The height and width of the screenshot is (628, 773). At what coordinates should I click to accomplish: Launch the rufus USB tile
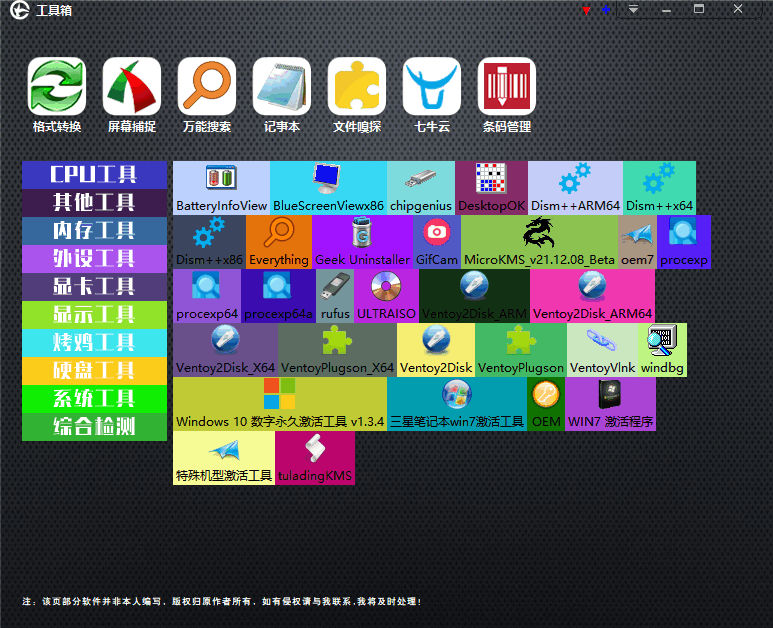click(335, 296)
